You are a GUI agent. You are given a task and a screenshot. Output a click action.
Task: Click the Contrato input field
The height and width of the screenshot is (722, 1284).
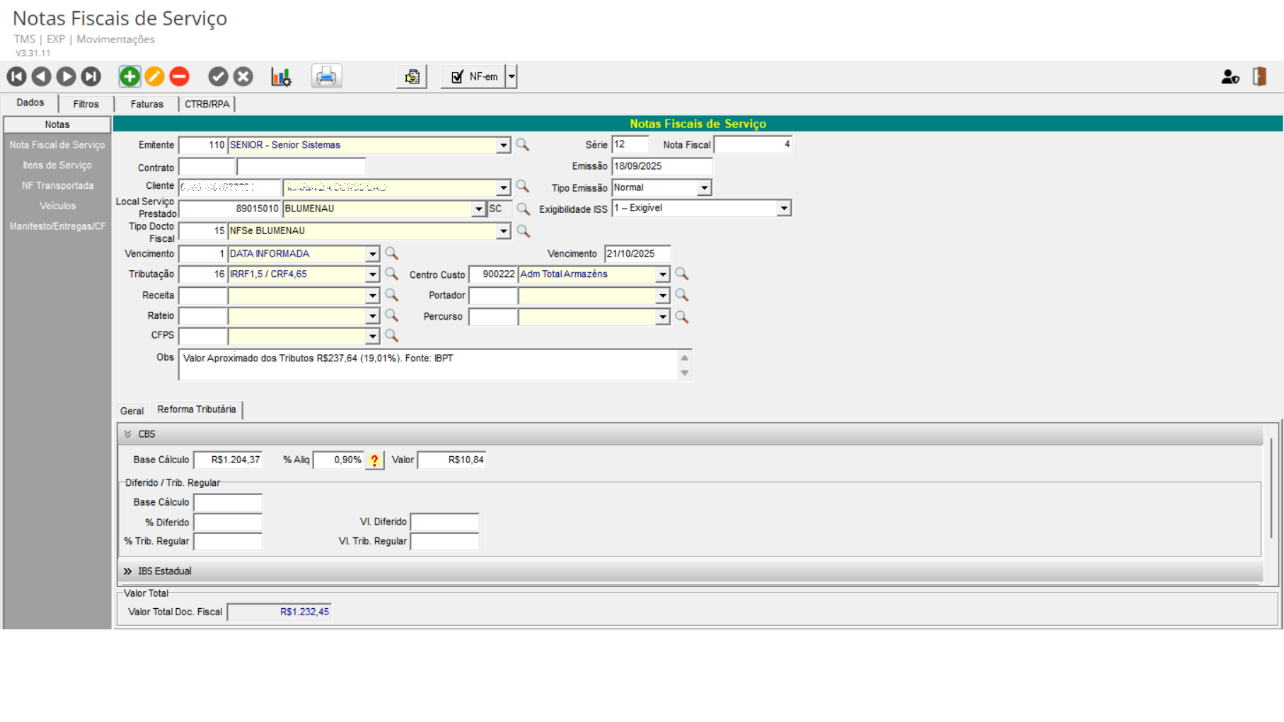pyautogui.click(x=206, y=167)
